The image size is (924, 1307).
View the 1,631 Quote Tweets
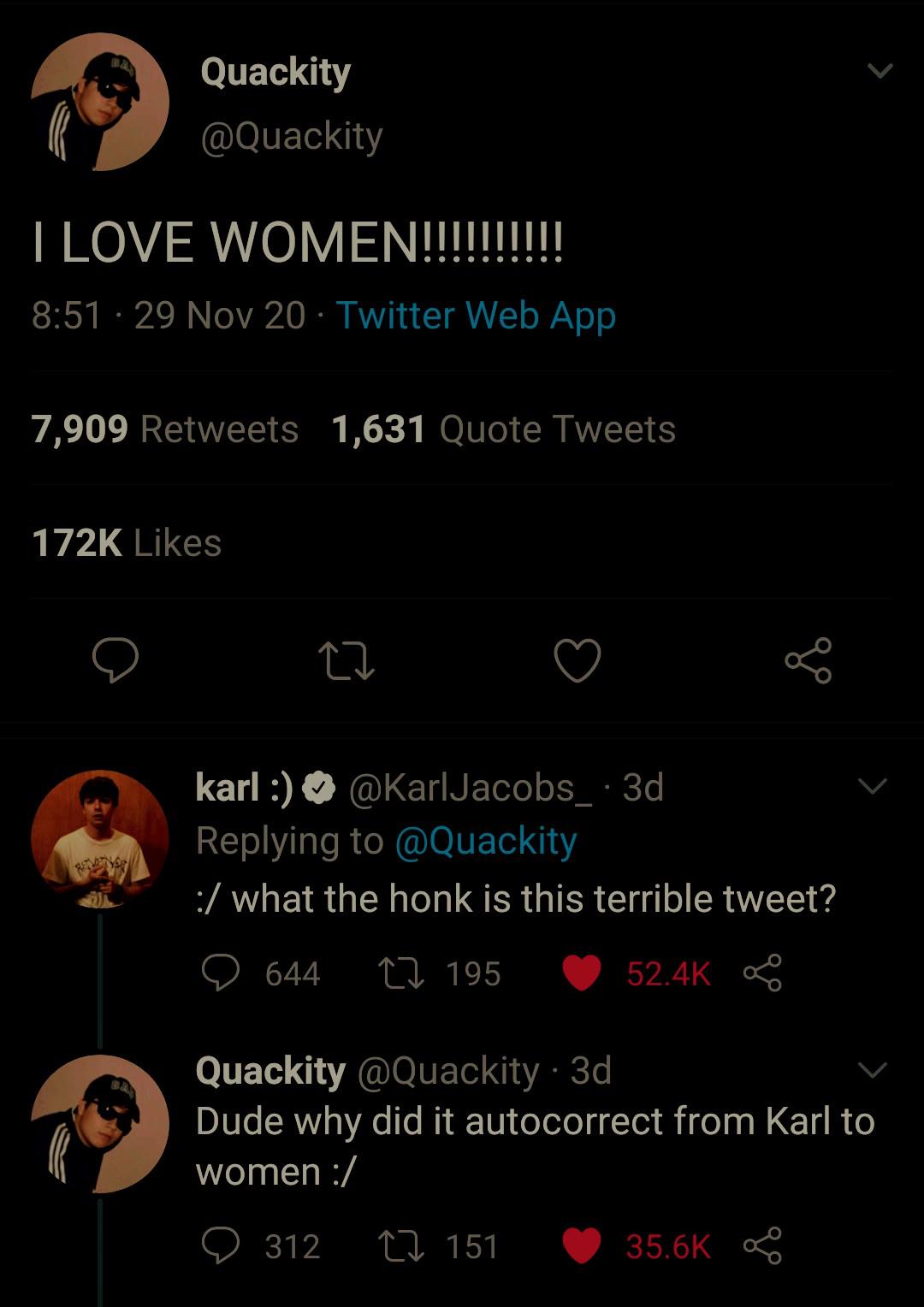503,429
